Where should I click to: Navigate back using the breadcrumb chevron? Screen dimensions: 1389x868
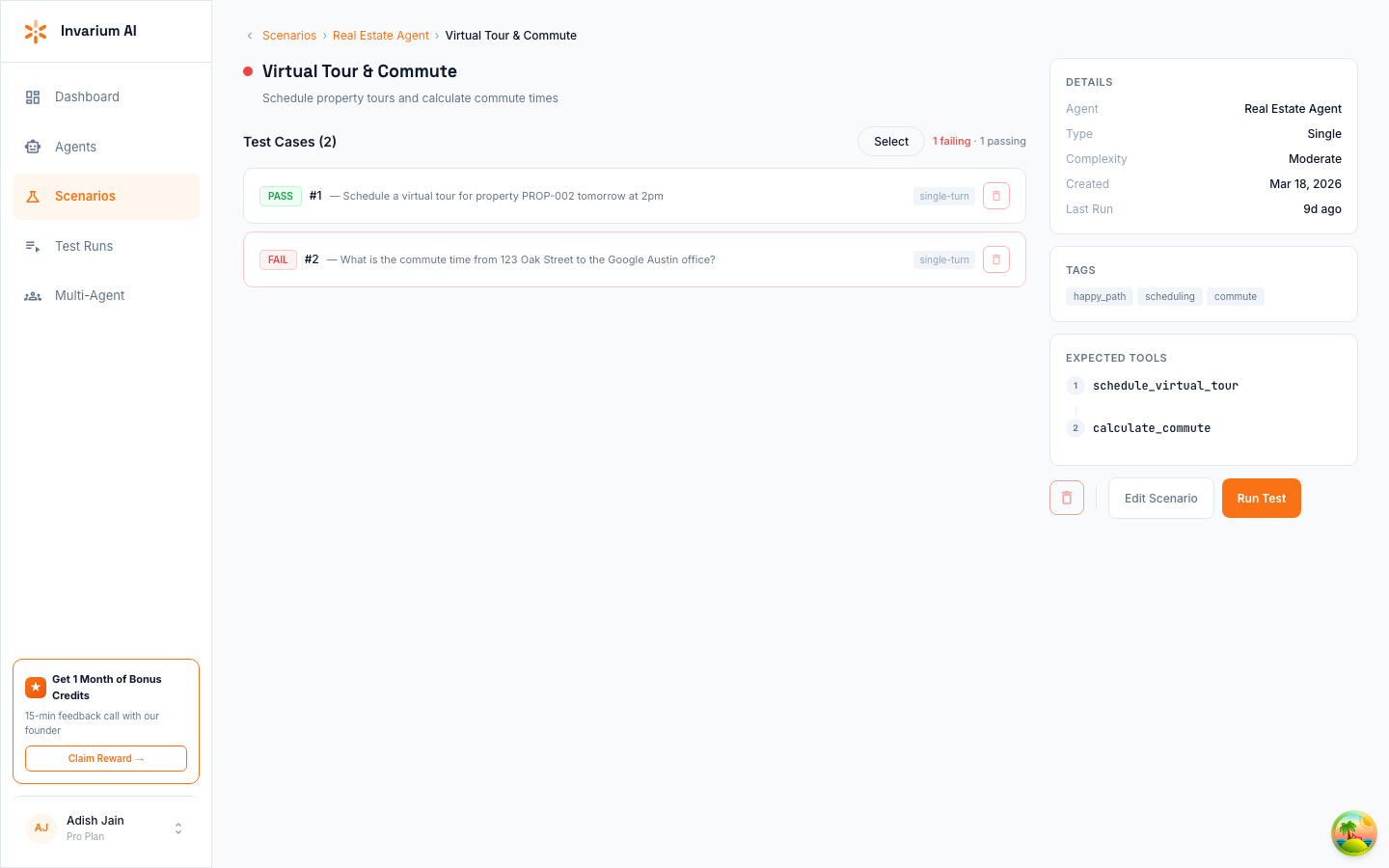[248, 35]
